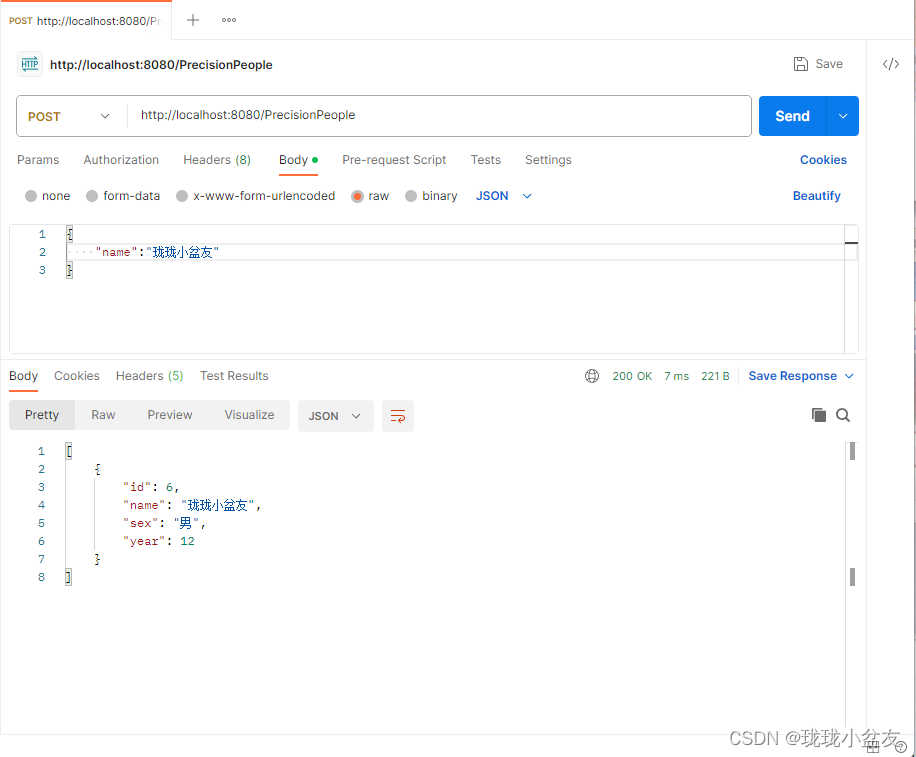Toggle line wrapping in the response viewer
916x757 pixels.
pyautogui.click(x=398, y=415)
